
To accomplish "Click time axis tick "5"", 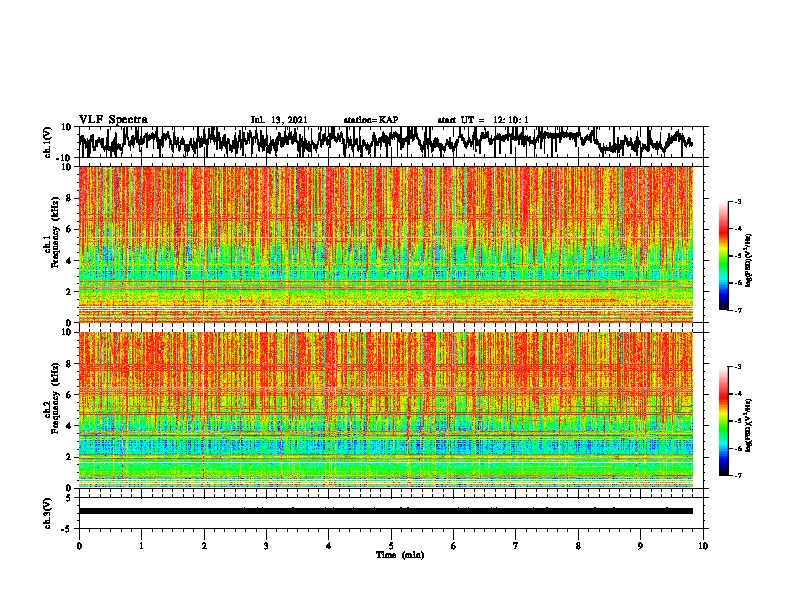I will tap(391, 546).
